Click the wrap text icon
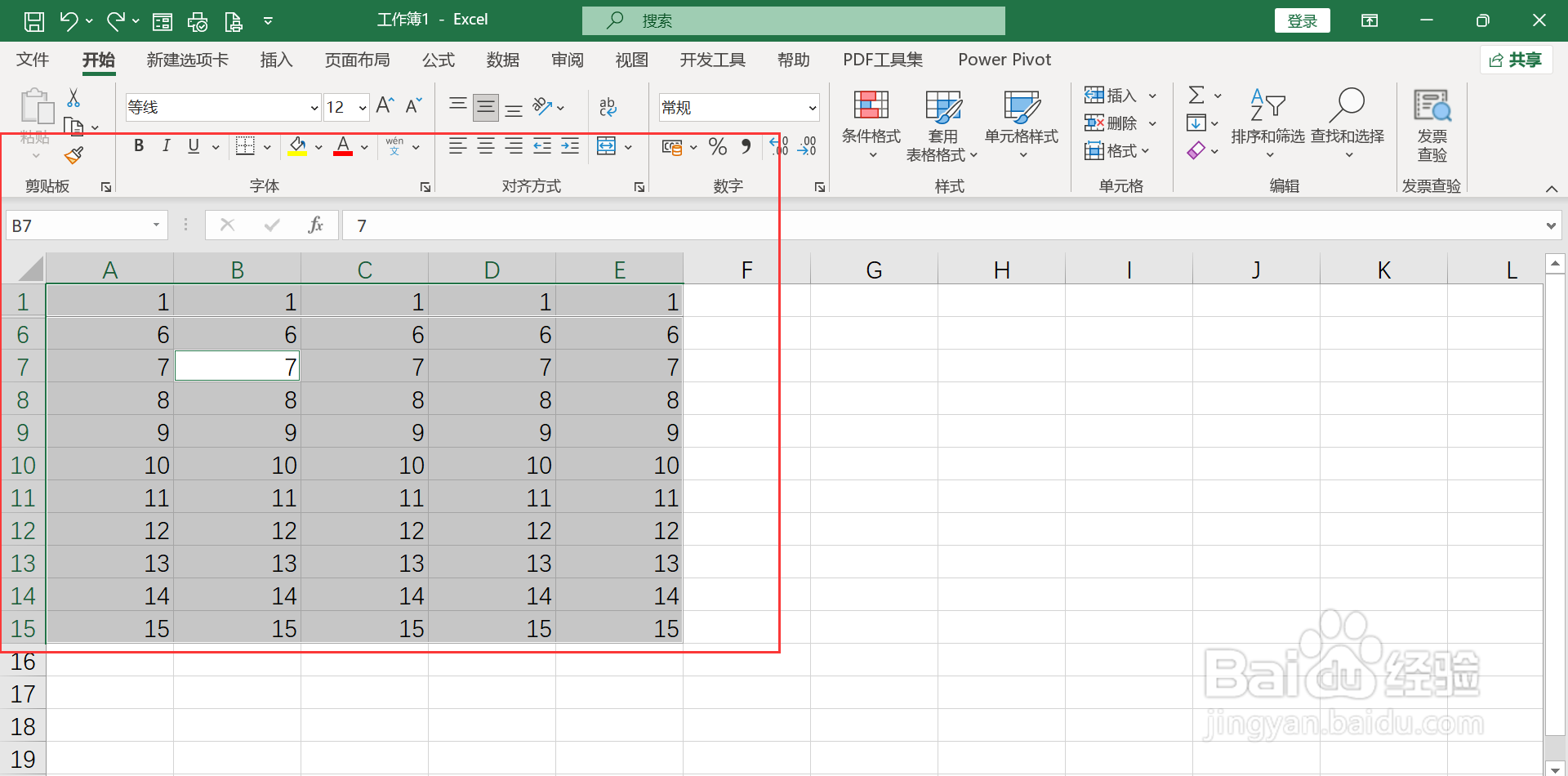1568x776 pixels. tap(608, 107)
